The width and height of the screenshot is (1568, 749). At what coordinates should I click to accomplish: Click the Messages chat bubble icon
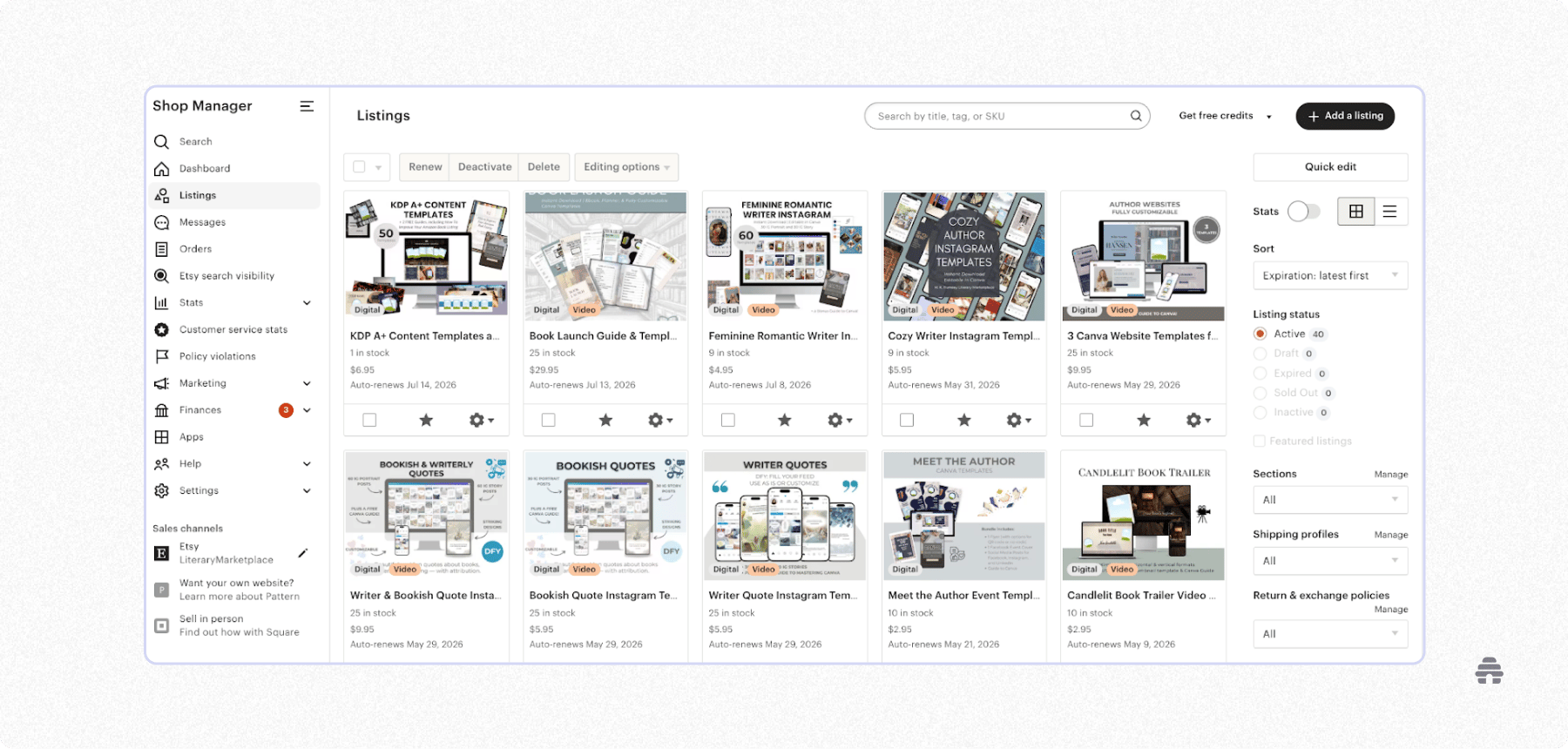tap(161, 223)
